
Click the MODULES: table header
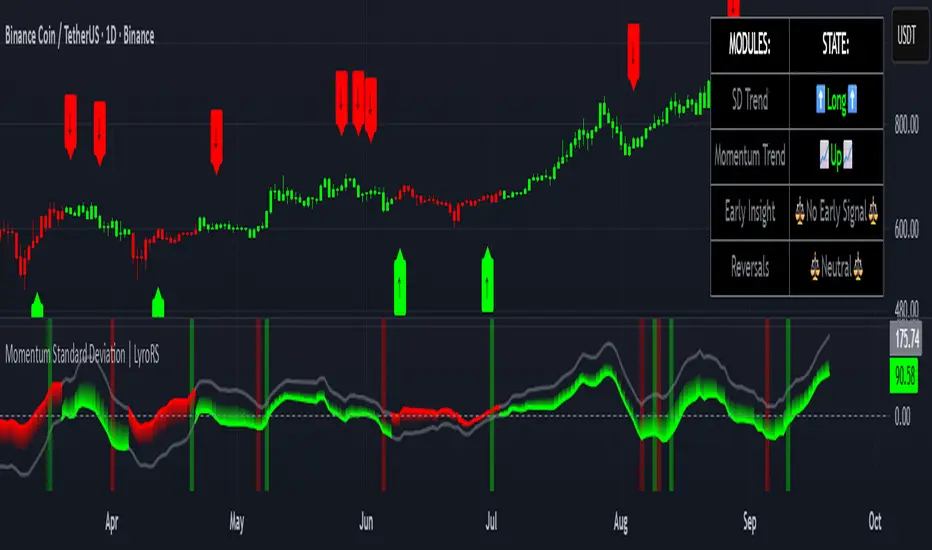(x=750, y=45)
